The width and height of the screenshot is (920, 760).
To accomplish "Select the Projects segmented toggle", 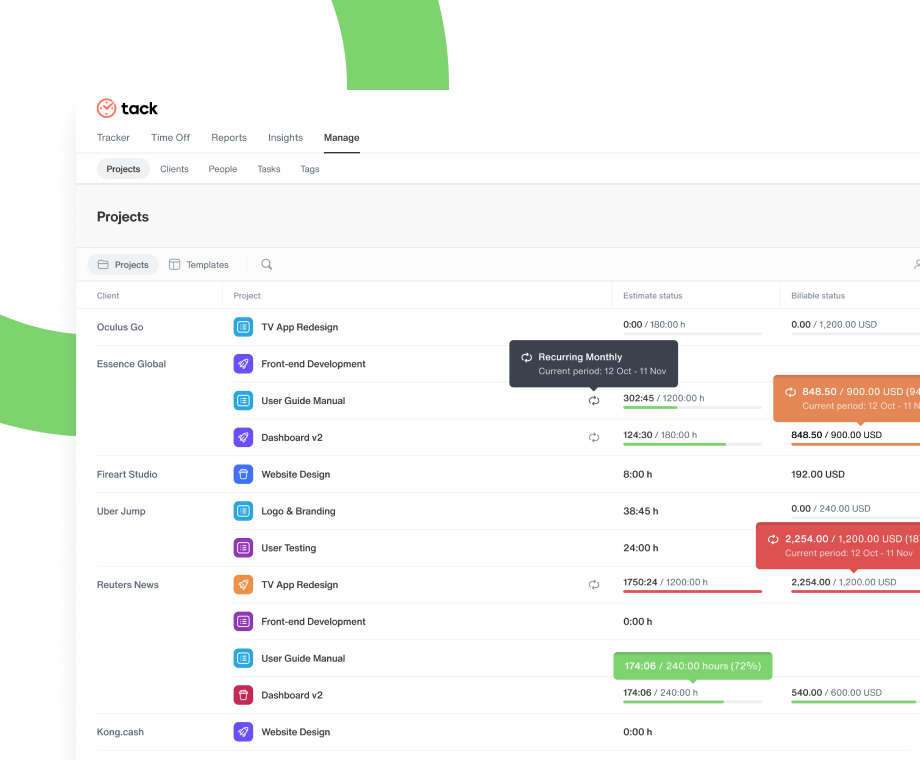I will tap(122, 264).
